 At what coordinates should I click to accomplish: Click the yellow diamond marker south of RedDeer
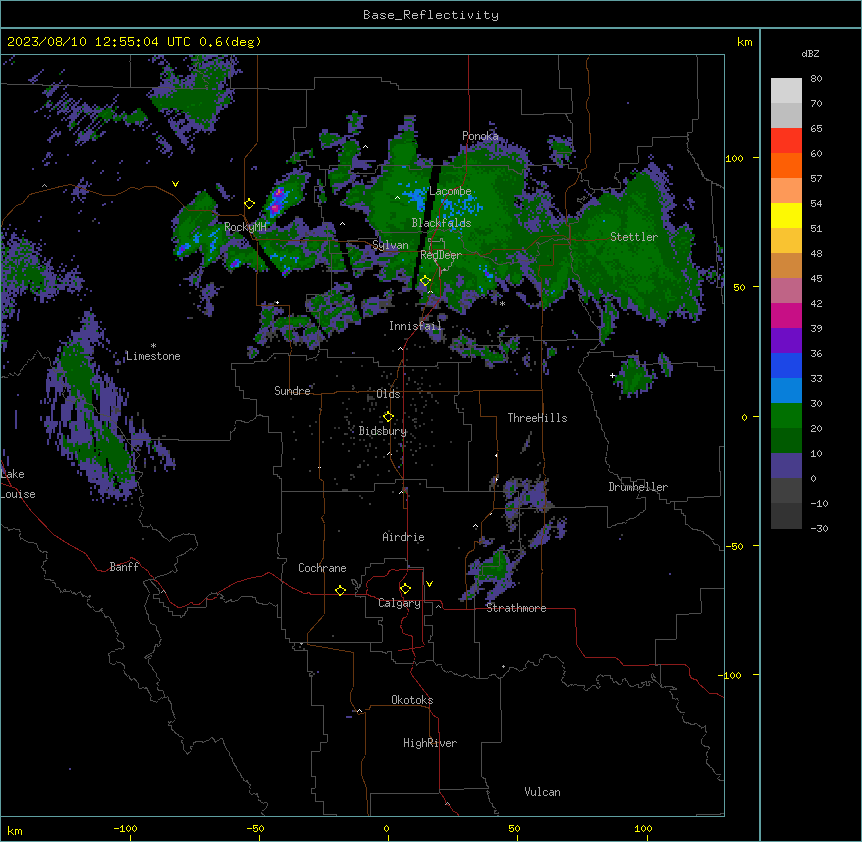(425, 281)
